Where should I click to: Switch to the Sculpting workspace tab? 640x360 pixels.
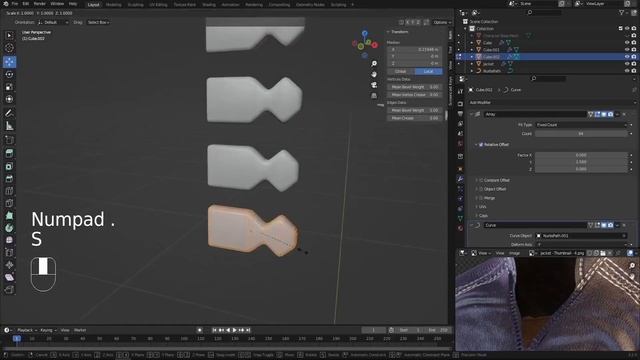[136, 5]
